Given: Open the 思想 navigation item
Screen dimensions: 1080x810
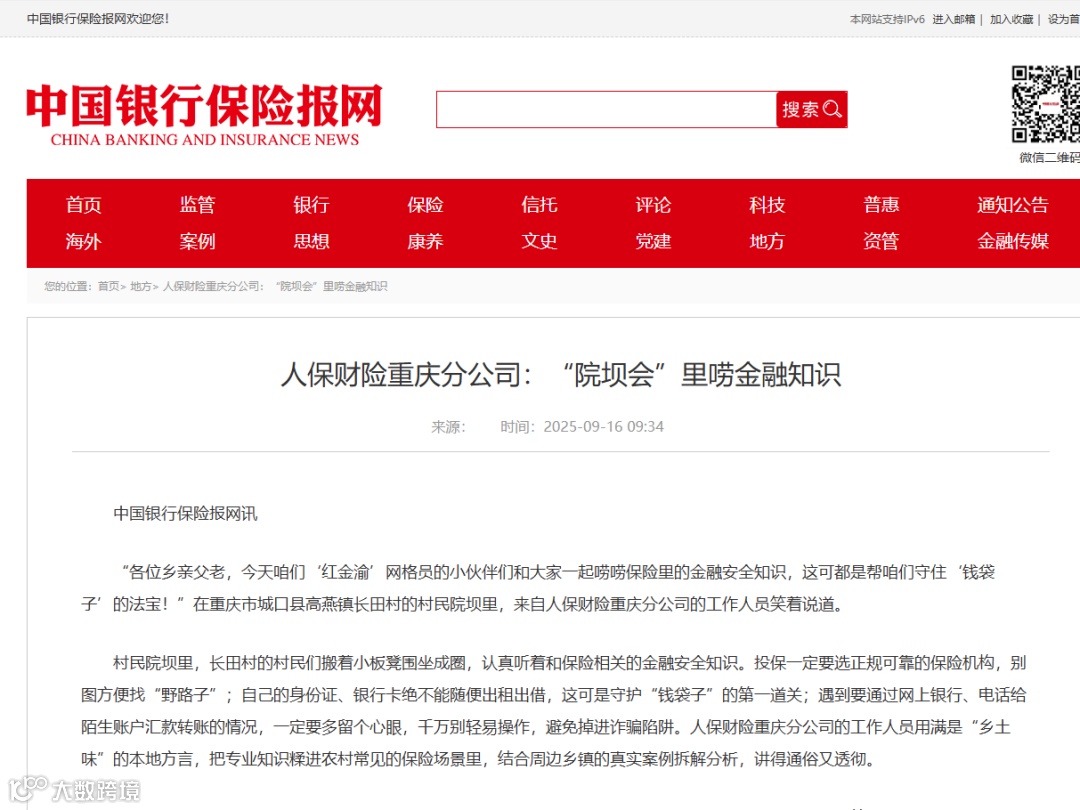Looking at the screenshot, I should 311,241.
